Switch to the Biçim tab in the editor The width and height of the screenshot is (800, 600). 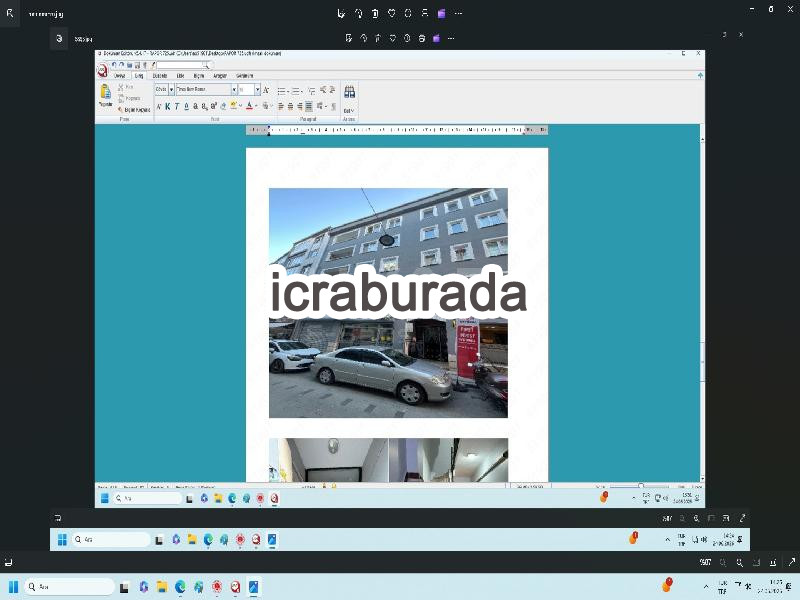point(198,76)
